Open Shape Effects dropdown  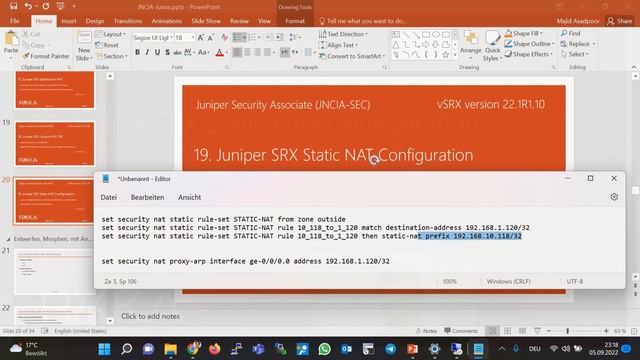pos(529,54)
